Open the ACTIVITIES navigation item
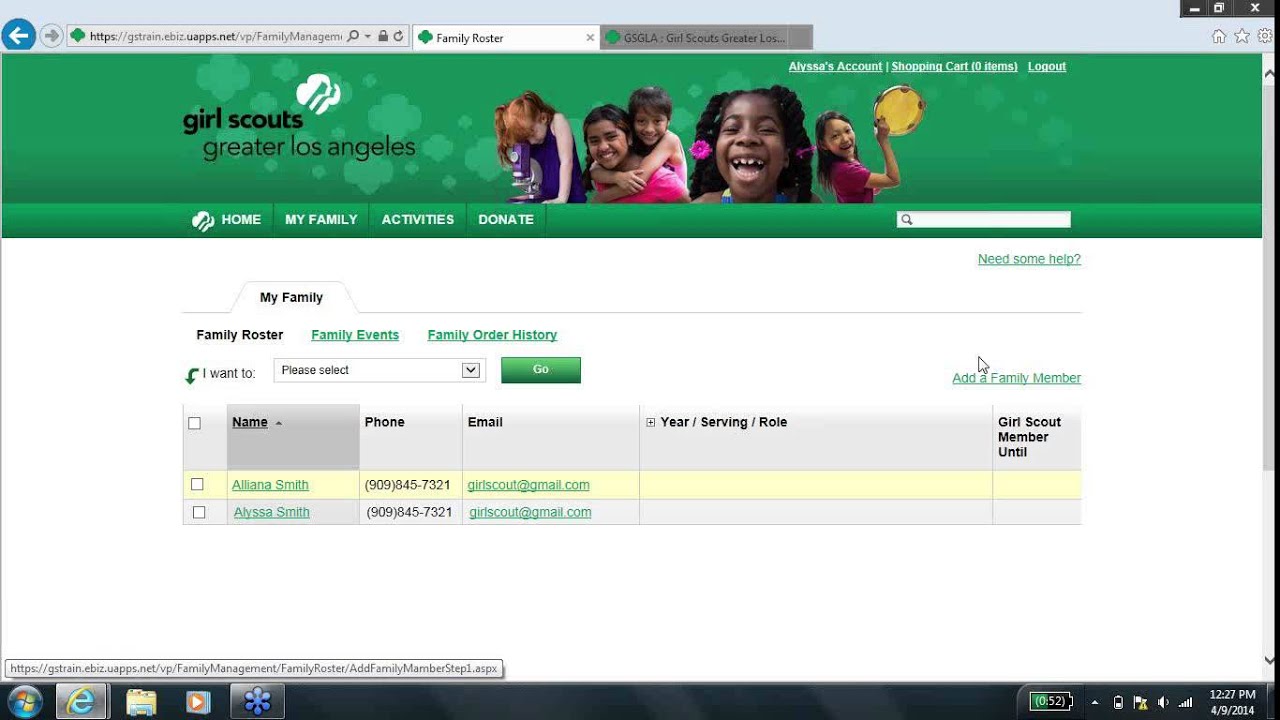The image size is (1280, 720). [x=418, y=220]
